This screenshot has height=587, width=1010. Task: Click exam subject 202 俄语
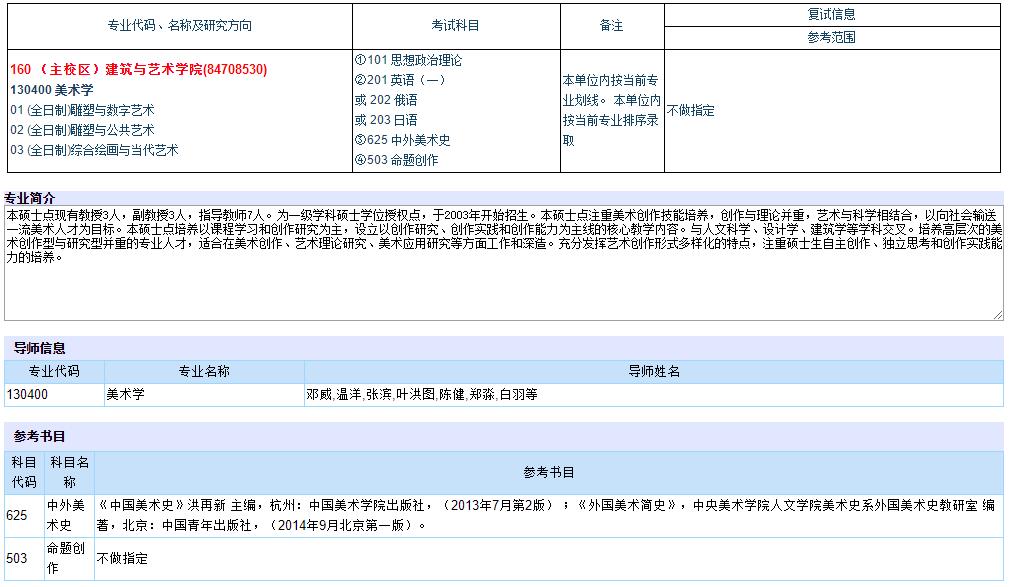click(x=386, y=100)
